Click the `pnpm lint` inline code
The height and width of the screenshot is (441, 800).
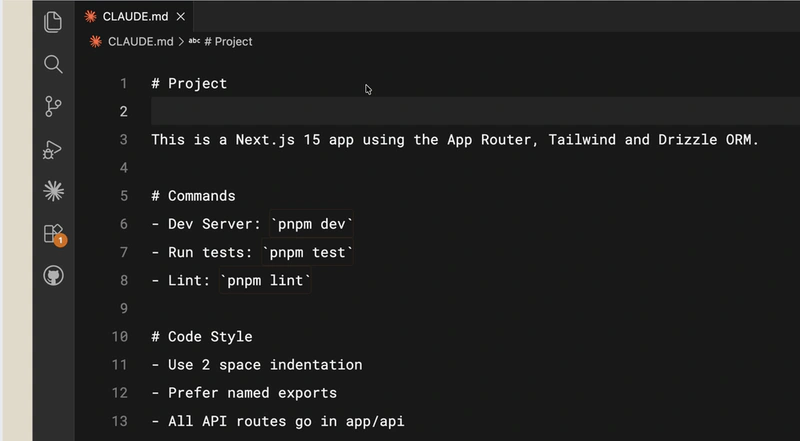coord(265,280)
